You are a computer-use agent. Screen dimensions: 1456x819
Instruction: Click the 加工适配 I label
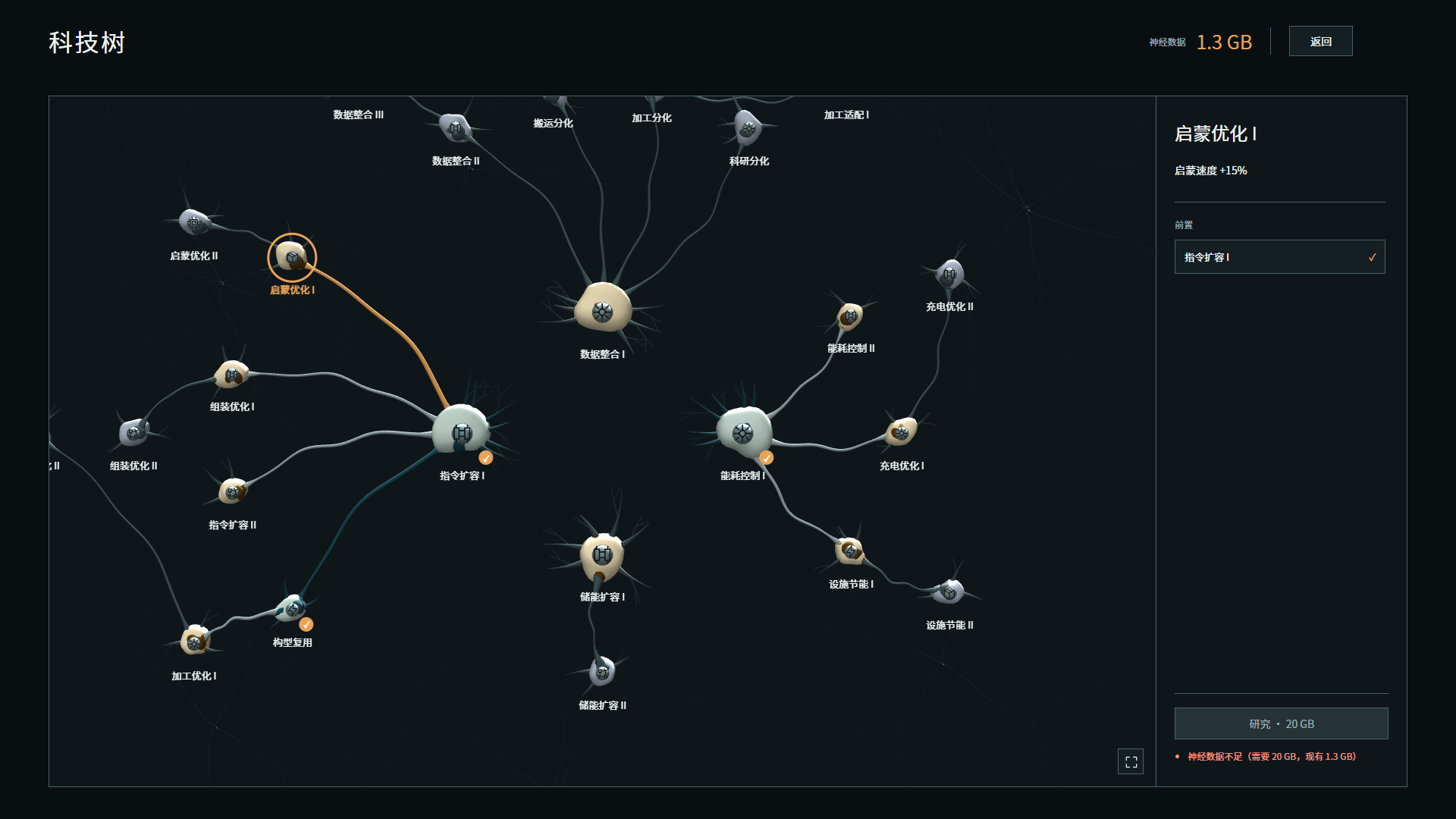[x=846, y=115]
